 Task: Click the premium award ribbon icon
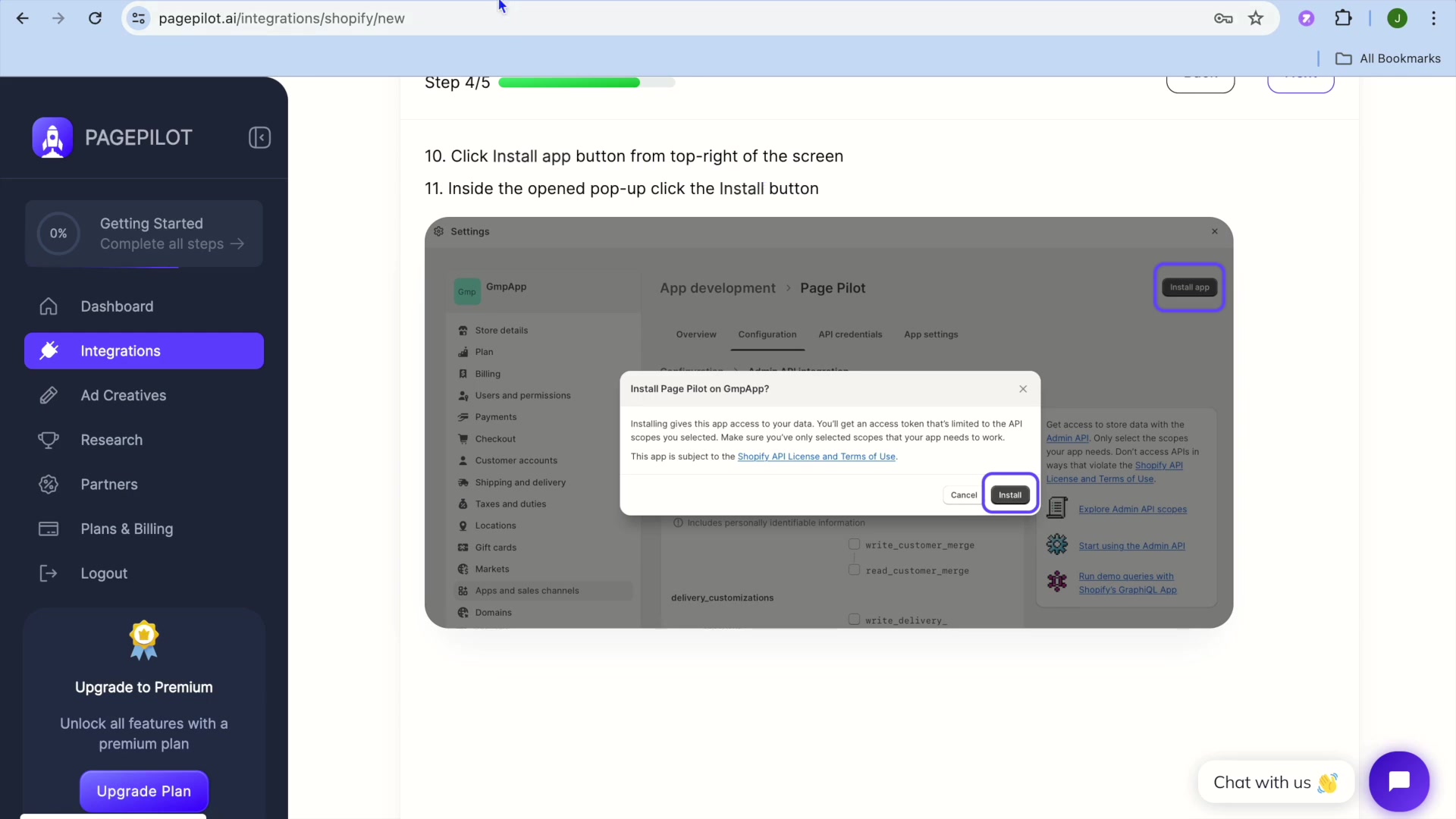tap(143, 640)
